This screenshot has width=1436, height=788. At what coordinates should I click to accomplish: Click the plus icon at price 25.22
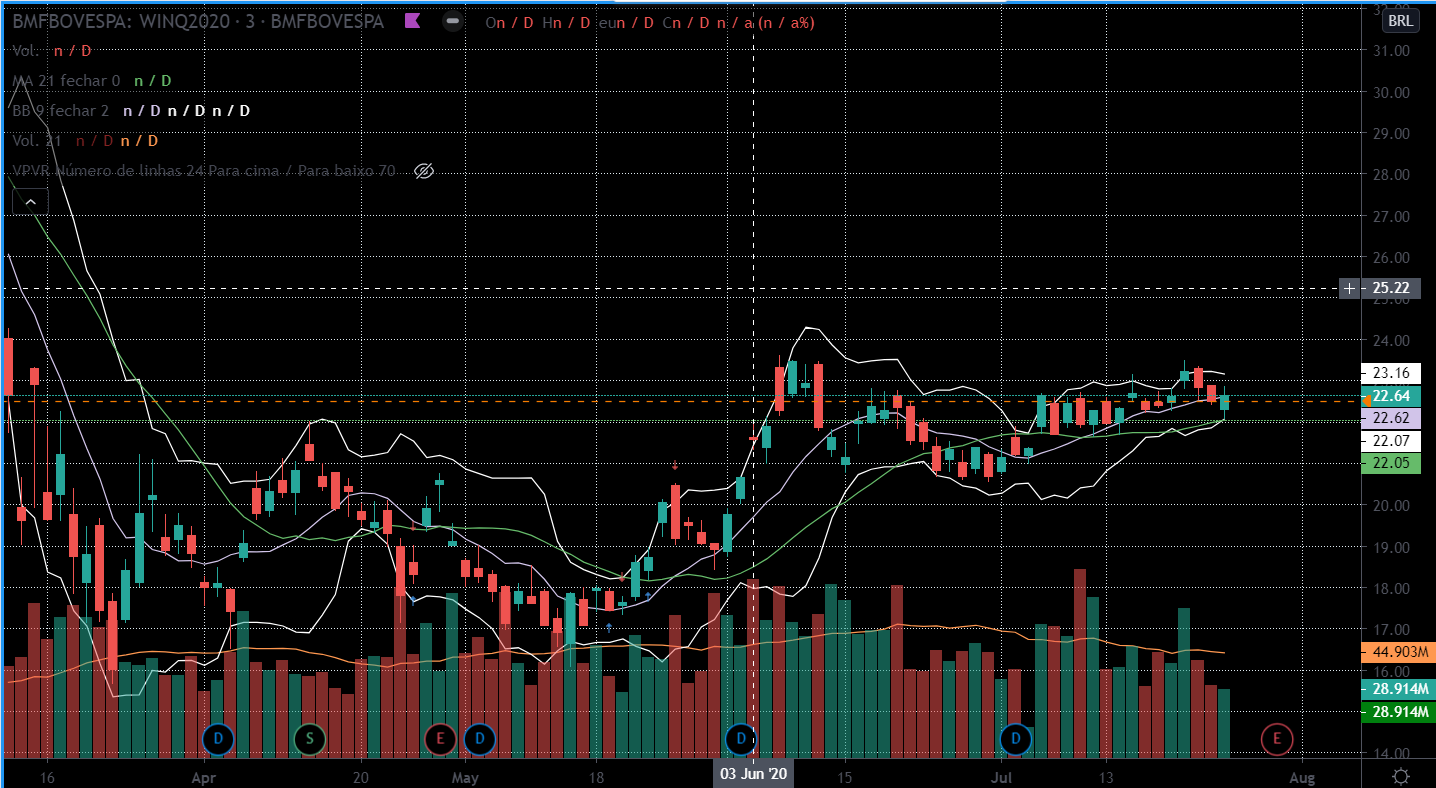(x=1350, y=288)
